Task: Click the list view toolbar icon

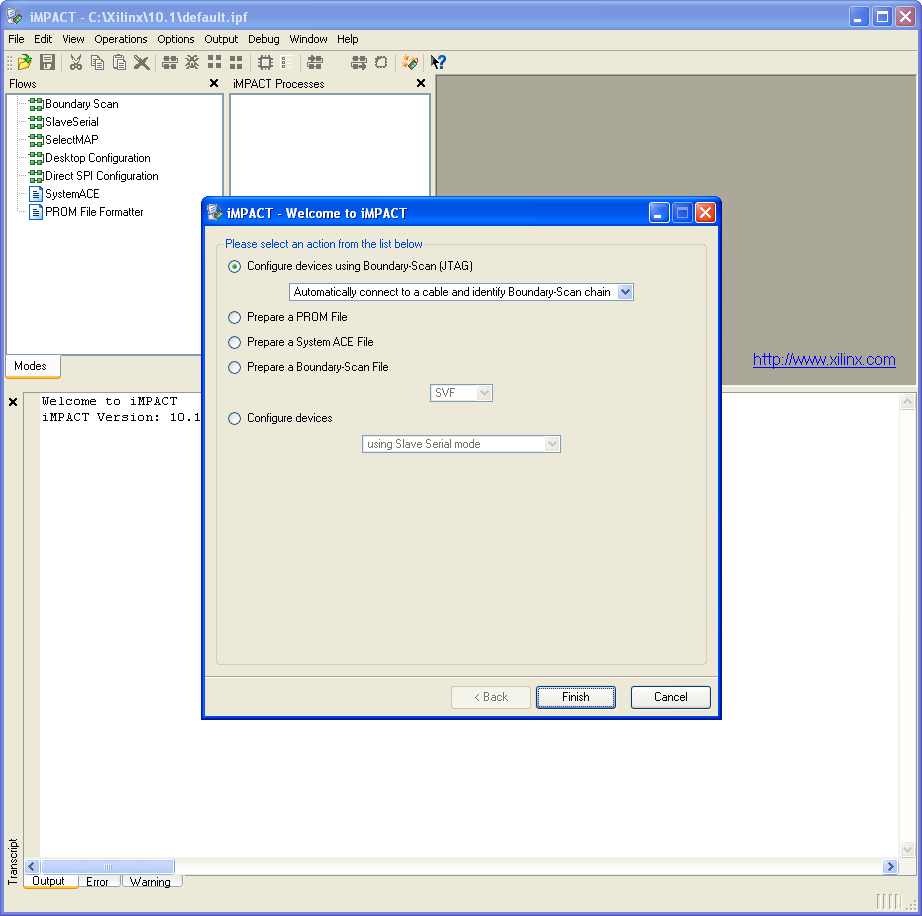Action: point(287,62)
